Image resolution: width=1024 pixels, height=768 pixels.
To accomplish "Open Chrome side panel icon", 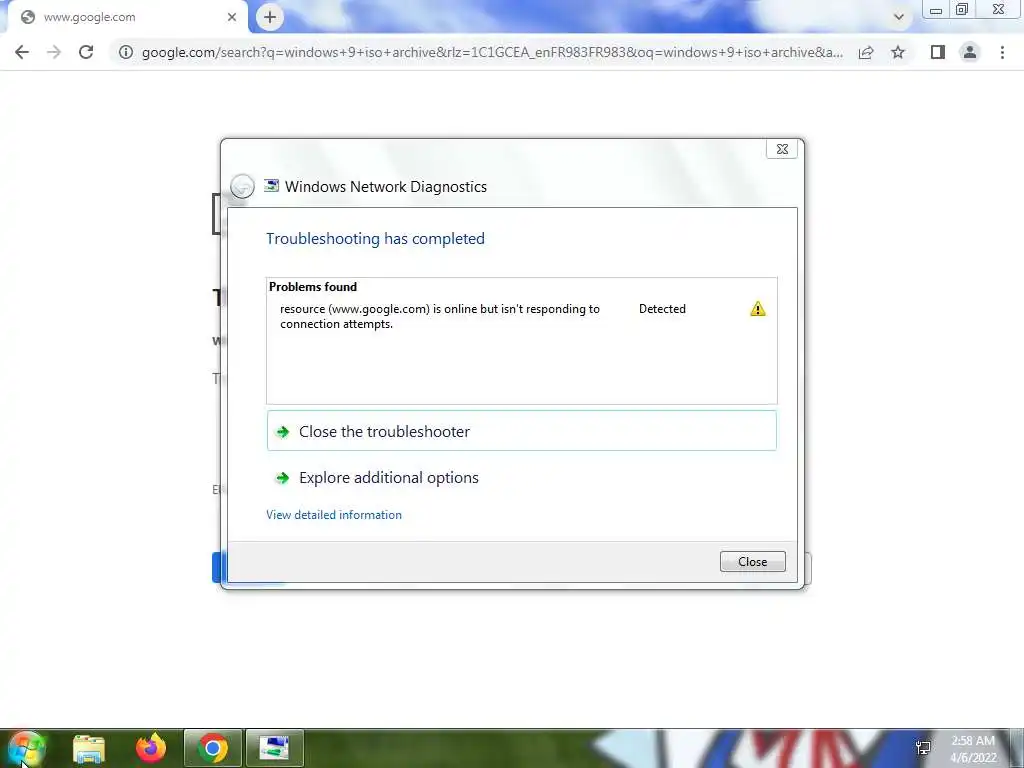I will pyautogui.click(x=938, y=52).
